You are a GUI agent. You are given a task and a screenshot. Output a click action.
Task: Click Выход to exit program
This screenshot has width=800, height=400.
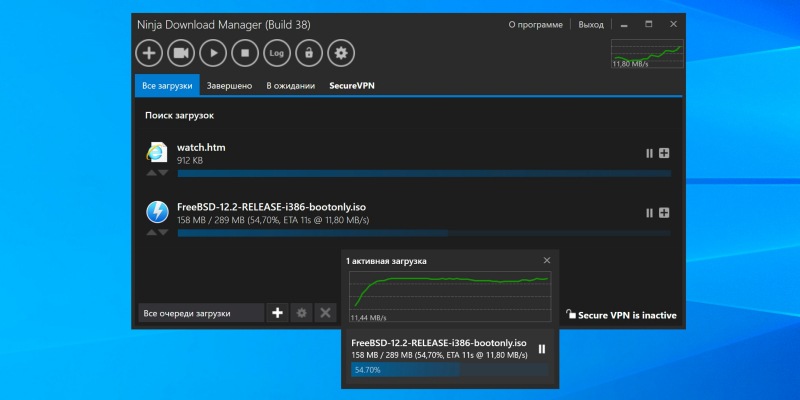click(591, 24)
